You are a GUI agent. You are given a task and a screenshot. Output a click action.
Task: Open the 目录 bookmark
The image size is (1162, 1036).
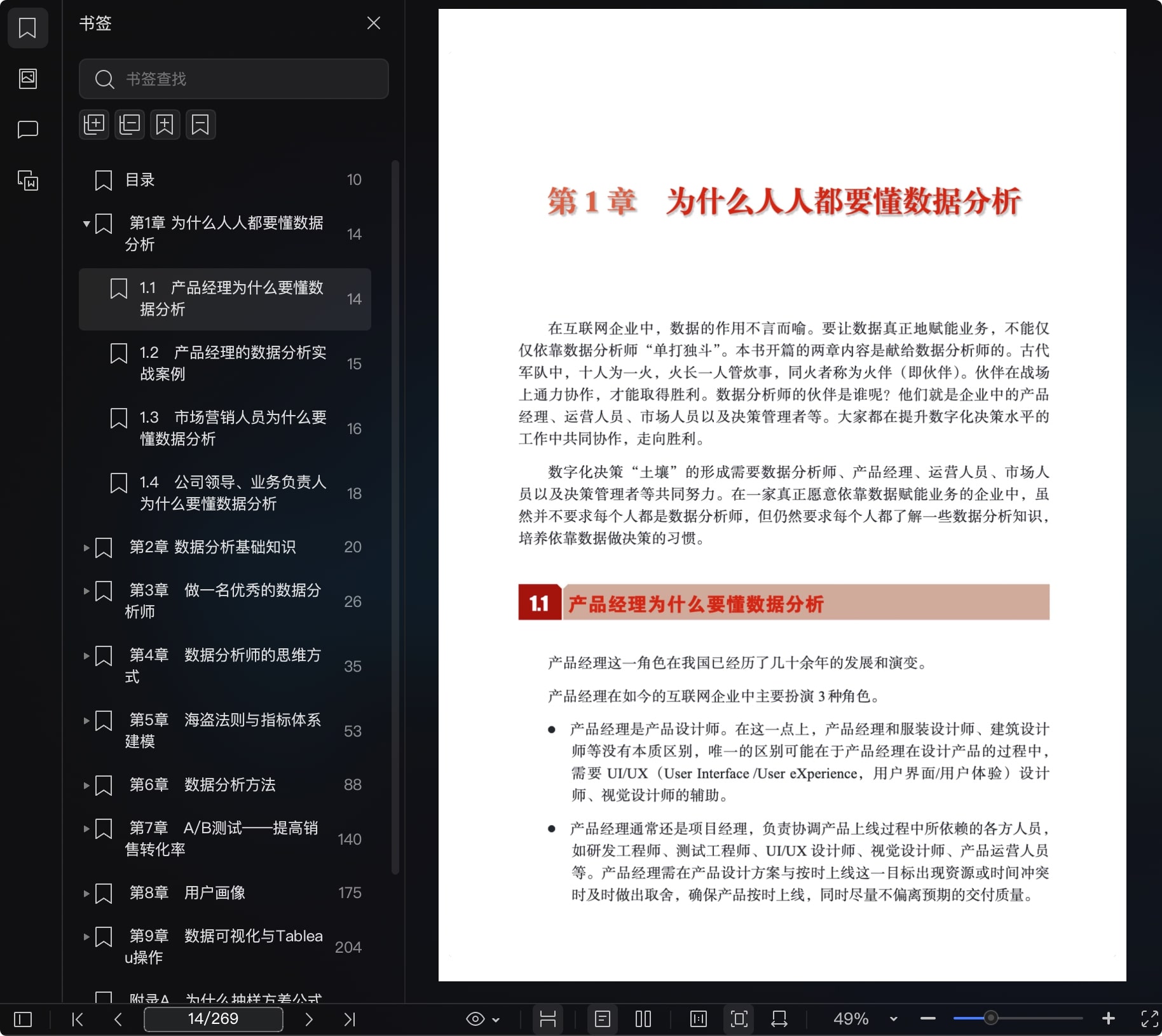pyautogui.click(x=225, y=180)
